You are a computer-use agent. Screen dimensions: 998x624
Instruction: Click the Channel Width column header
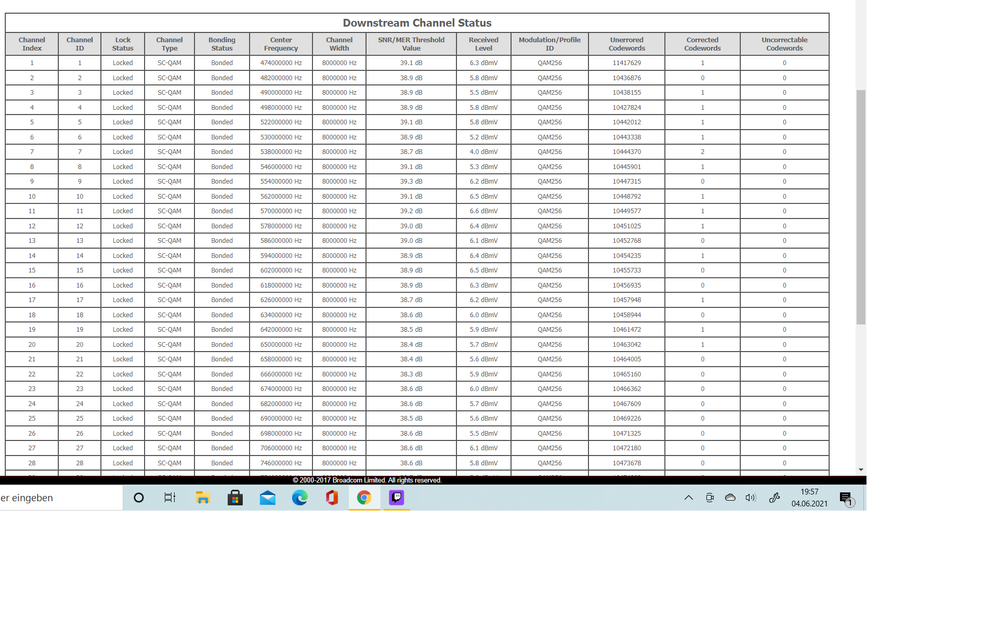tap(339, 44)
